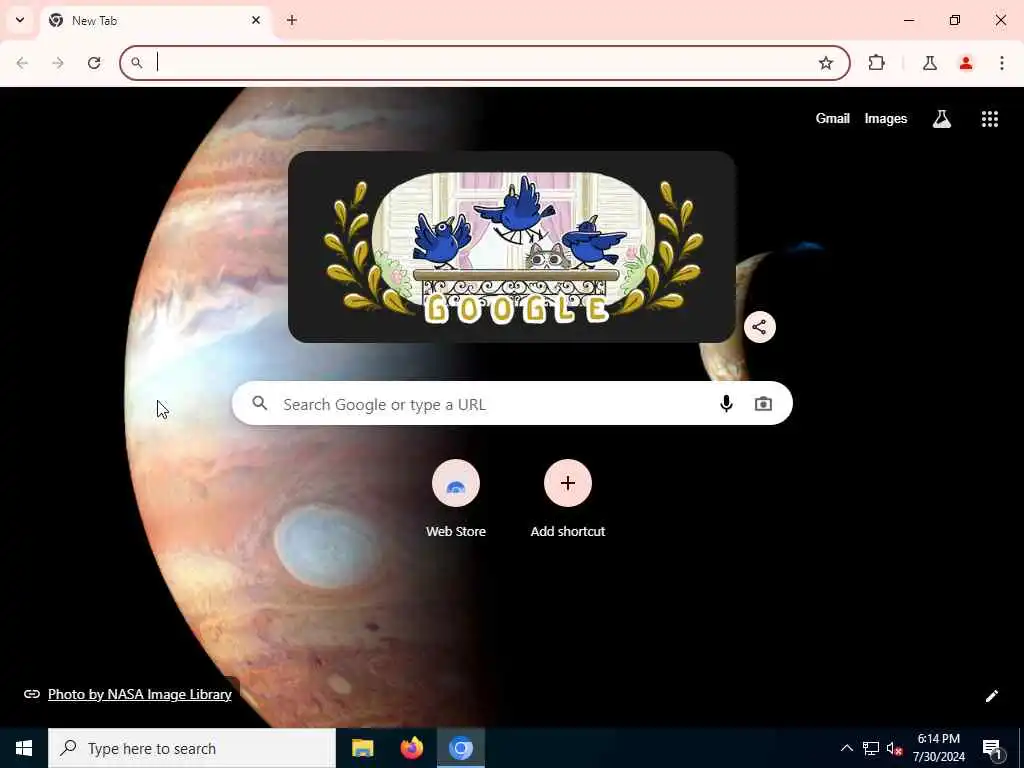Click the Type here to search taskbar box
This screenshot has width=1024, height=768.
(x=192, y=748)
